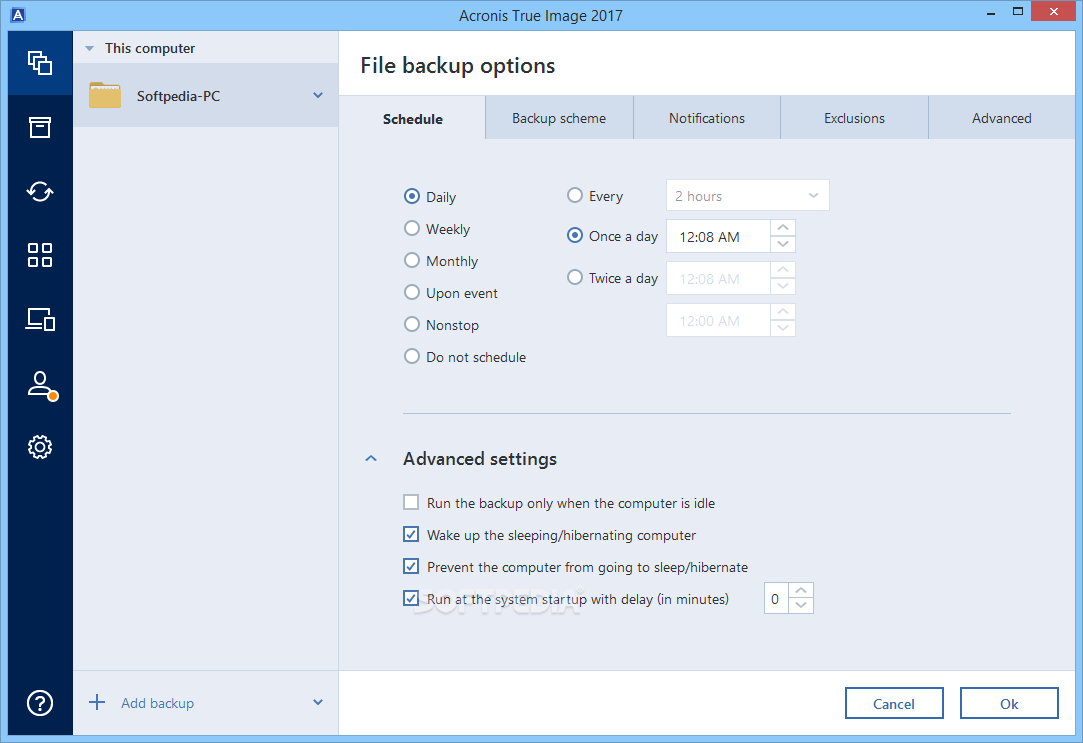Select the Twice a day radio button
1083x743 pixels.
click(575, 278)
